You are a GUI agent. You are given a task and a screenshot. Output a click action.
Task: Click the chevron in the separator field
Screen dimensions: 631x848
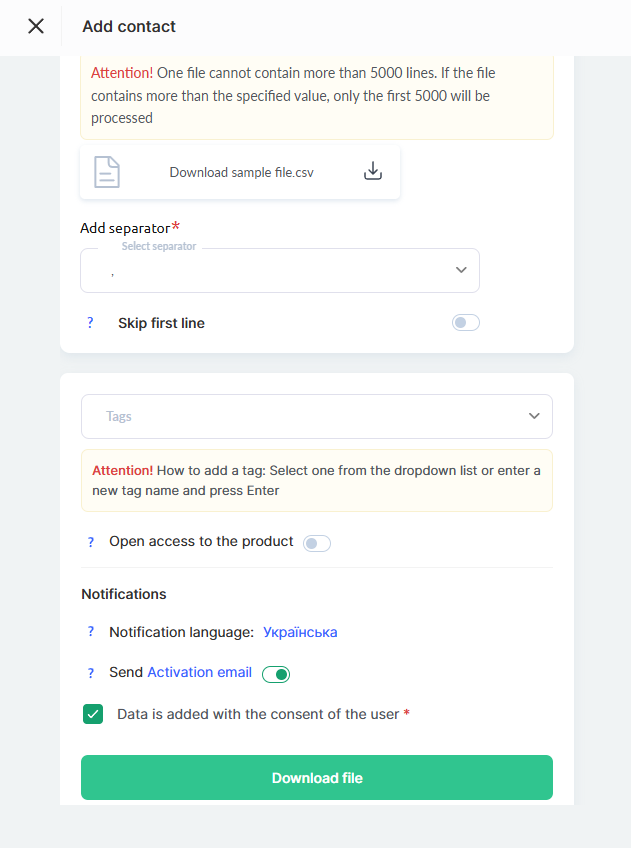pyautogui.click(x=461, y=270)
